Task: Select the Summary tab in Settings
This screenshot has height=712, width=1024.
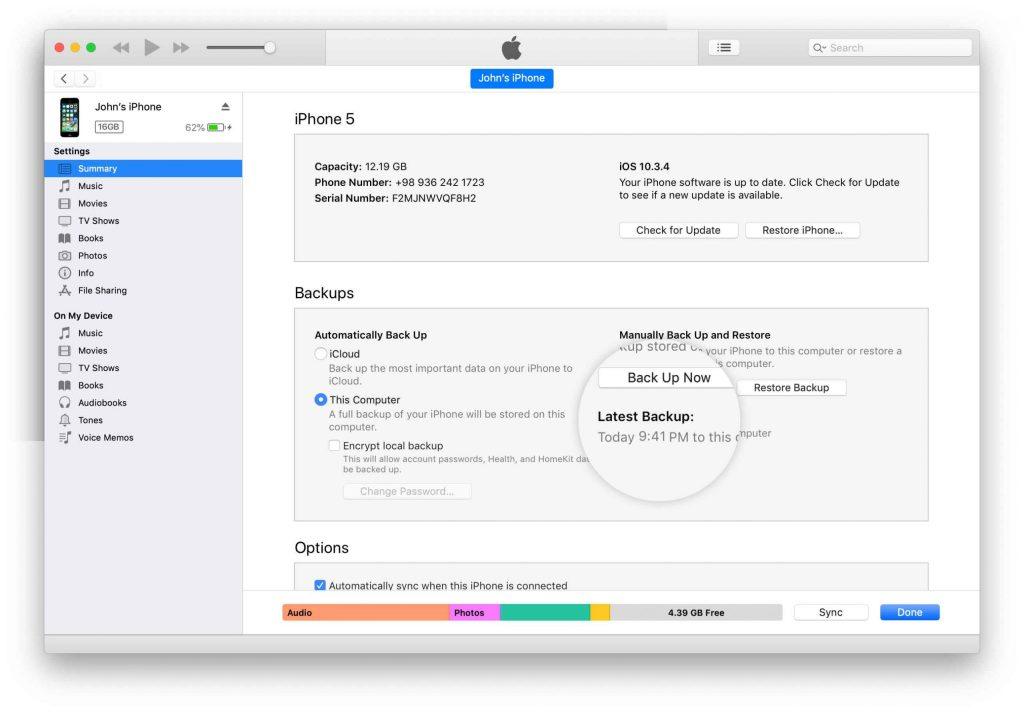Action: pyautogui.click(x=97, y=169)
